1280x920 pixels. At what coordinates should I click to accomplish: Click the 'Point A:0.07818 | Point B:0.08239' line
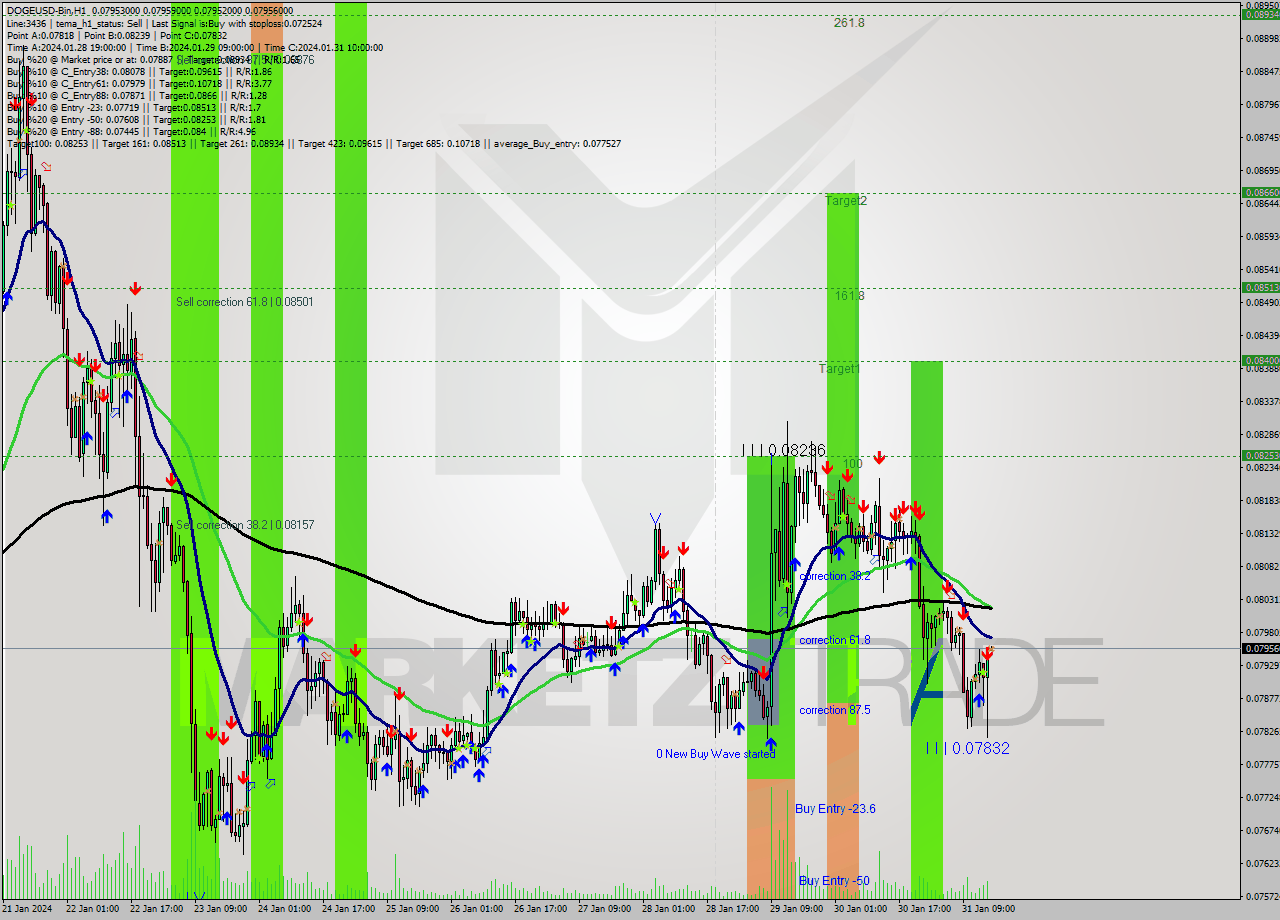click(118, 35)
